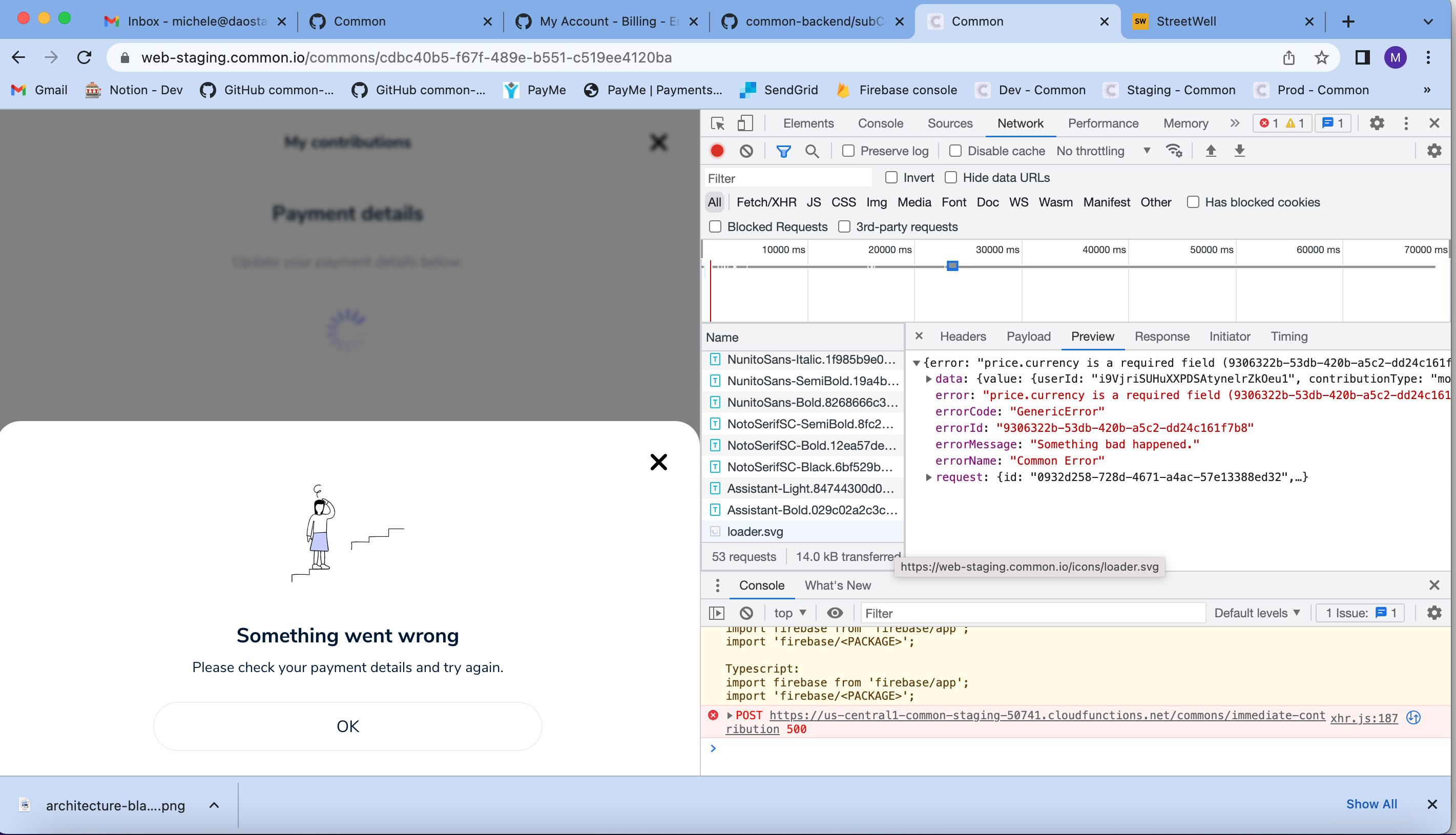This screenshot has width=1456, height=835.
Task: Open network search magnifier icon
Action: pyautogui.click(x=812, y=151)
